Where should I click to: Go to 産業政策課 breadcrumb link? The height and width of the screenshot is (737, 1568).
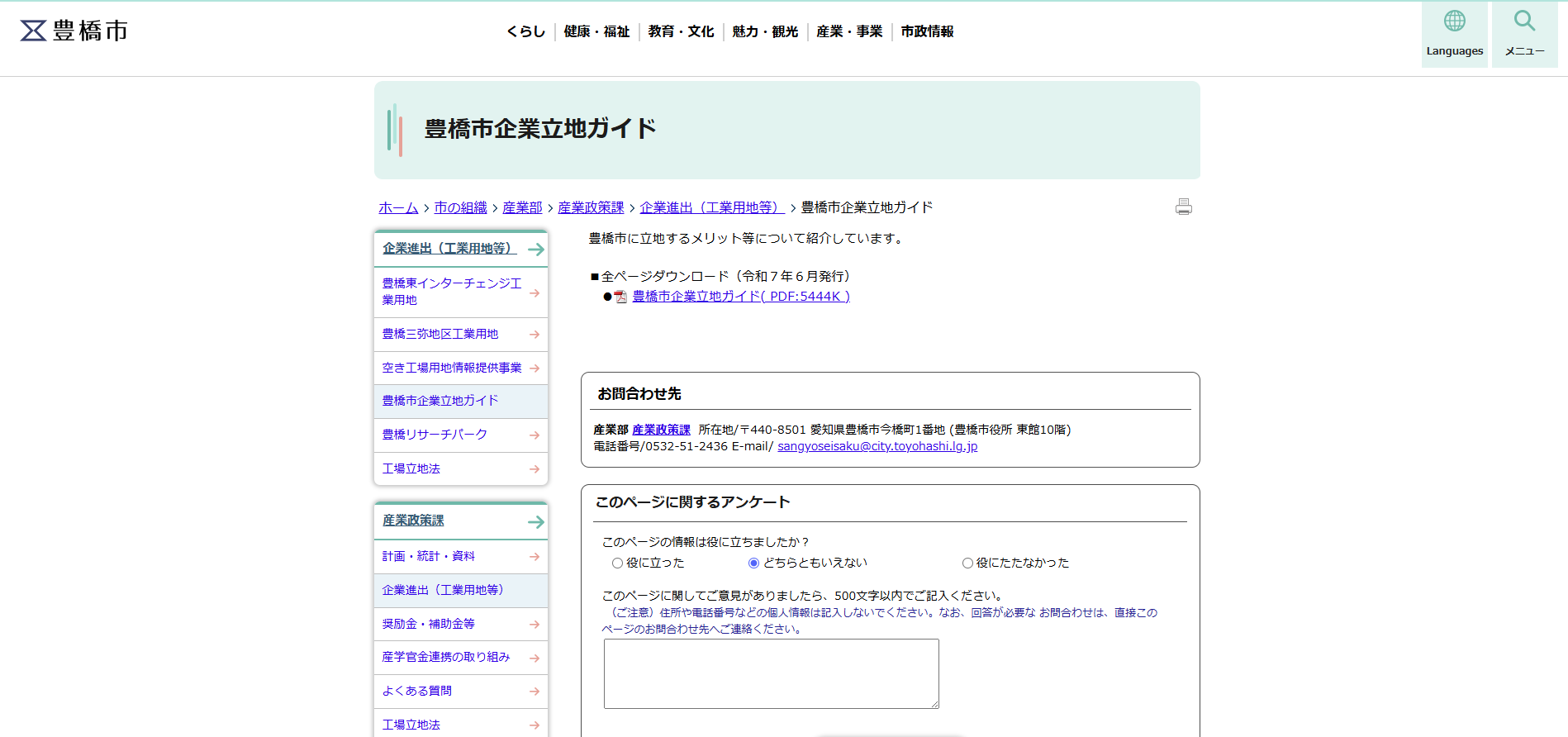point(592,207)
